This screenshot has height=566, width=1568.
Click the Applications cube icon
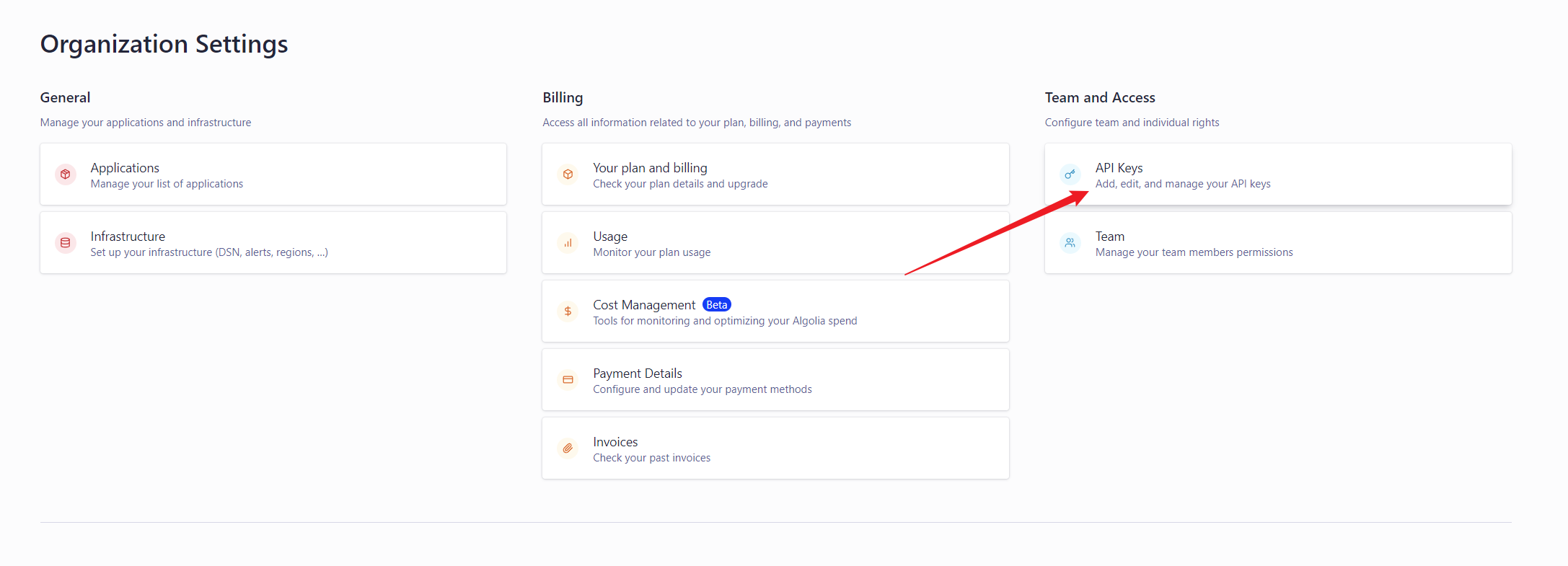pyautogui.click(x=66, y=174)
